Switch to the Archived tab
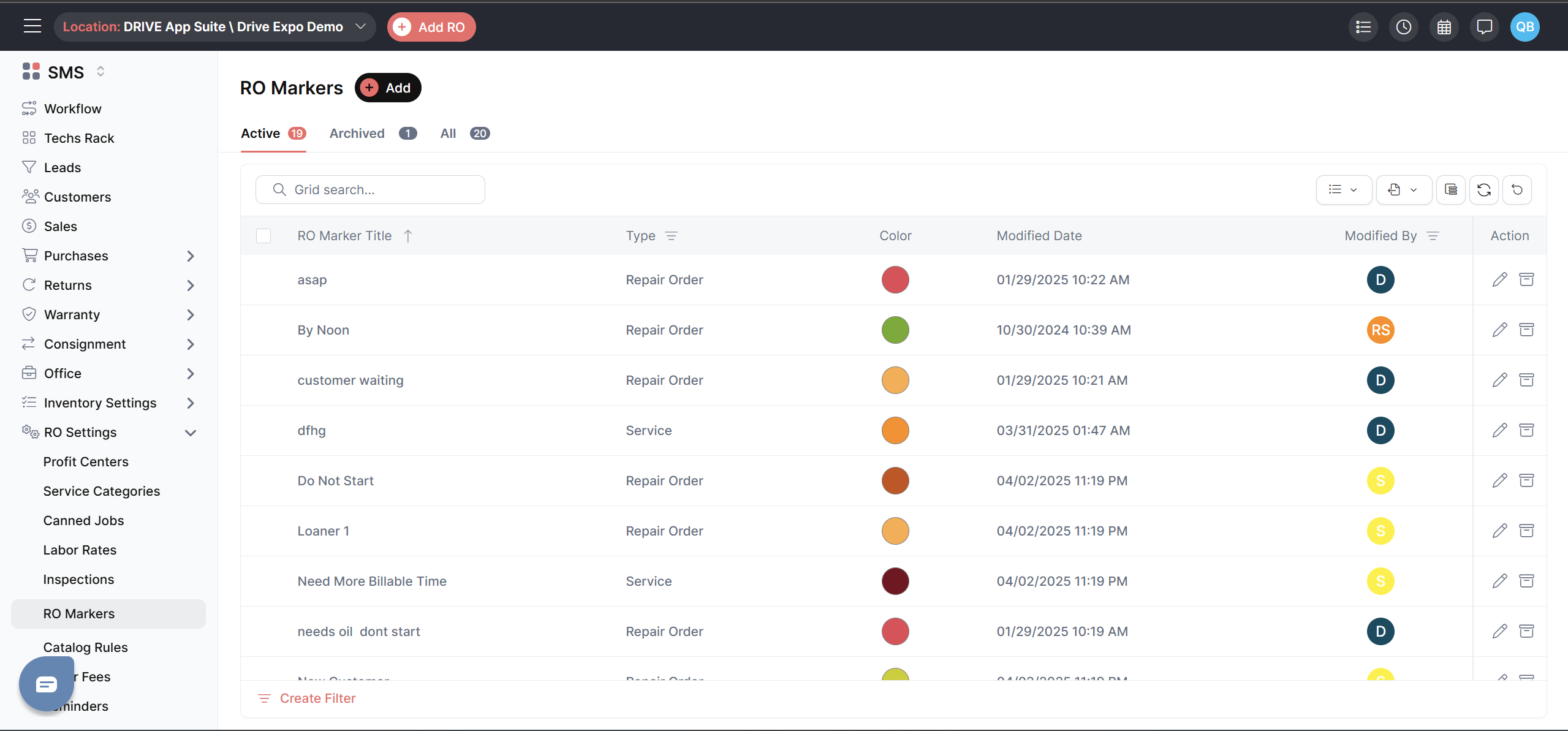Screen dimensions: 1568x731 click(x=357, y=134)
